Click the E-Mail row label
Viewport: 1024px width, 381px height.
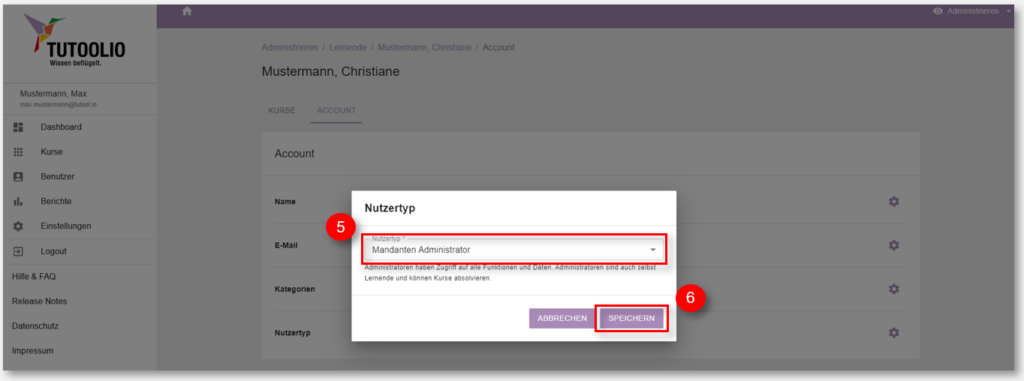(287, 246)
